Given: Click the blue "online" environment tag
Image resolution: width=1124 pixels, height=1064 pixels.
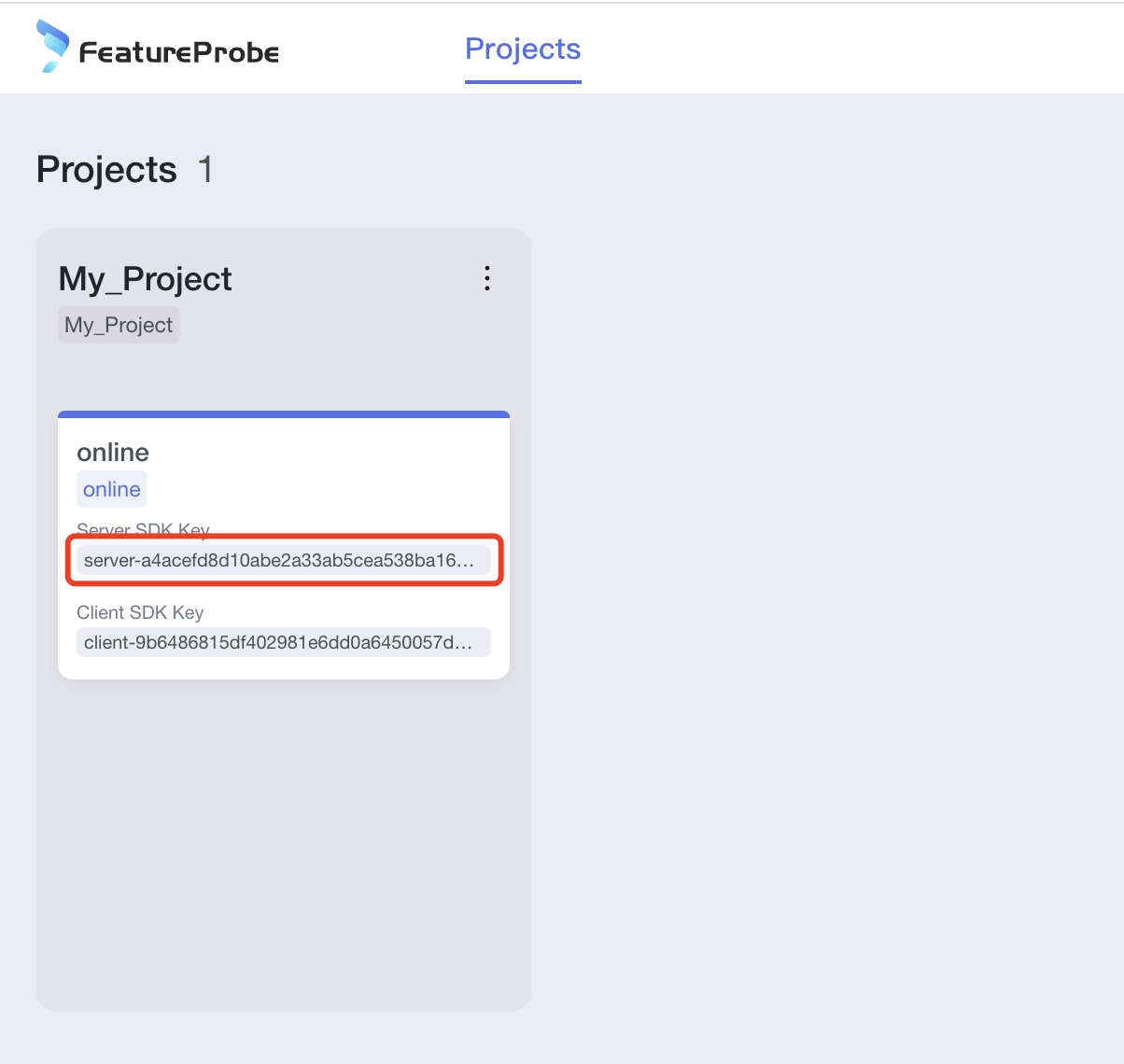Looking at the screenshot, I should (x=112, y=489).
